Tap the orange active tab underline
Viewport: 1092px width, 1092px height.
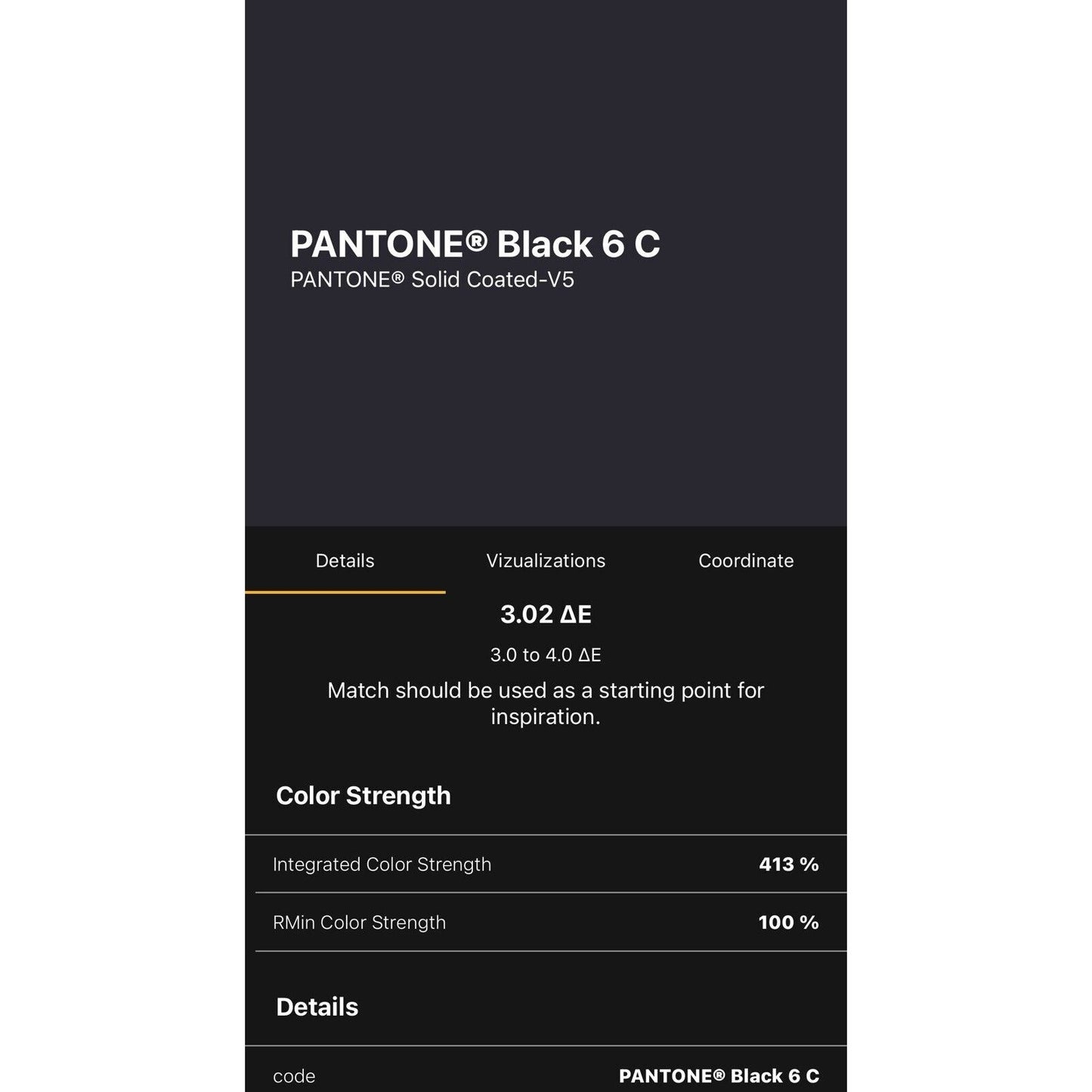[345, 592]
